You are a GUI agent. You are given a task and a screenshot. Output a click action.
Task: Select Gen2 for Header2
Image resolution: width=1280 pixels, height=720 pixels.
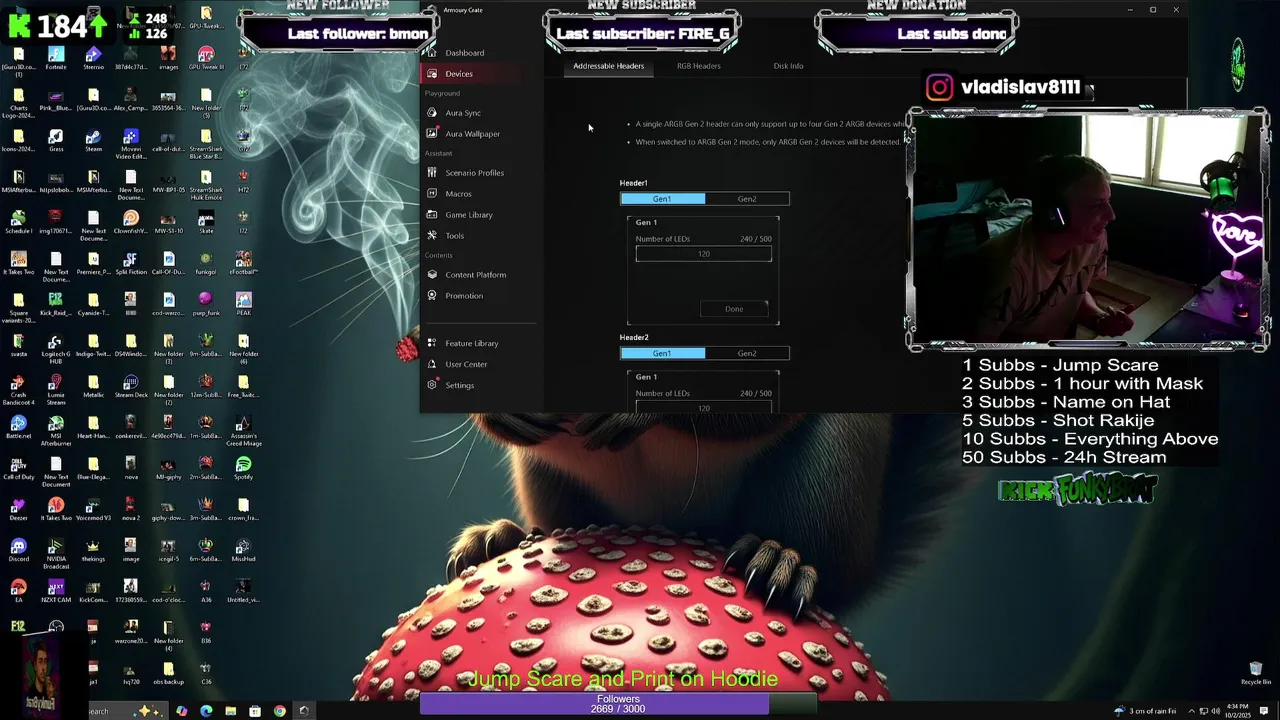click(x=747, y=353)
